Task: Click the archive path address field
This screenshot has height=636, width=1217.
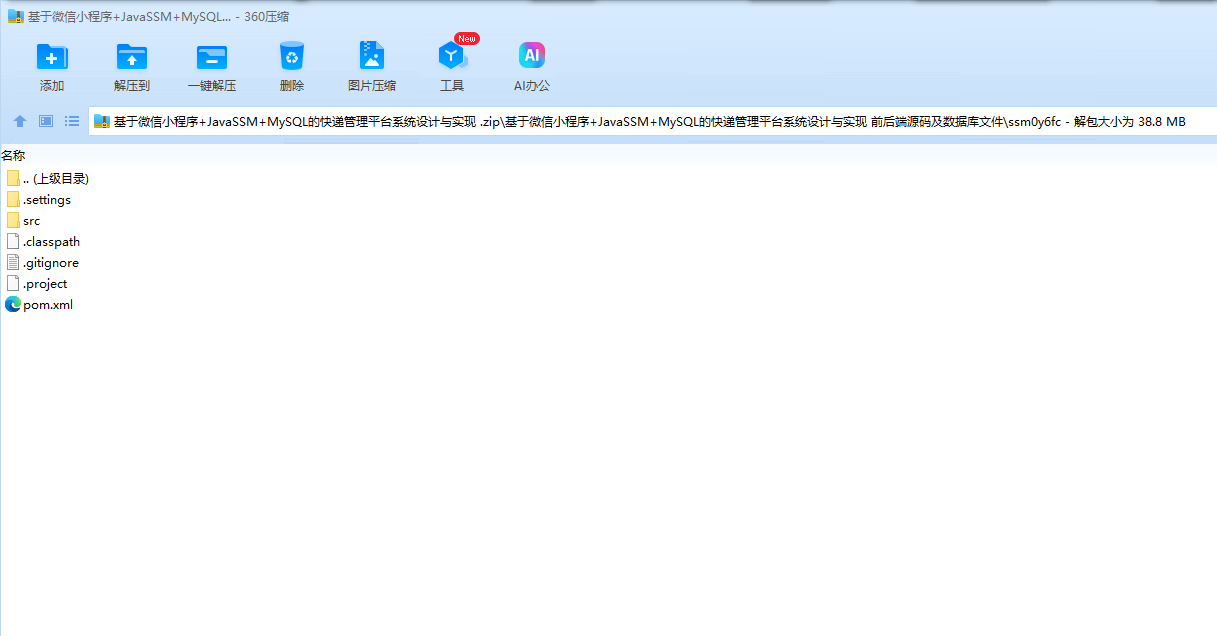Action: 652,122
